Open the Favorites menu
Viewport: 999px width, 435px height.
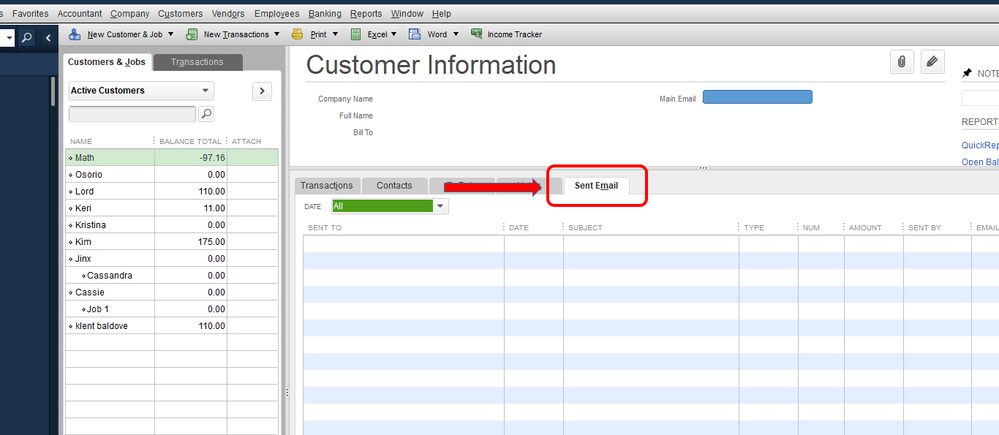tap(30, 13)
